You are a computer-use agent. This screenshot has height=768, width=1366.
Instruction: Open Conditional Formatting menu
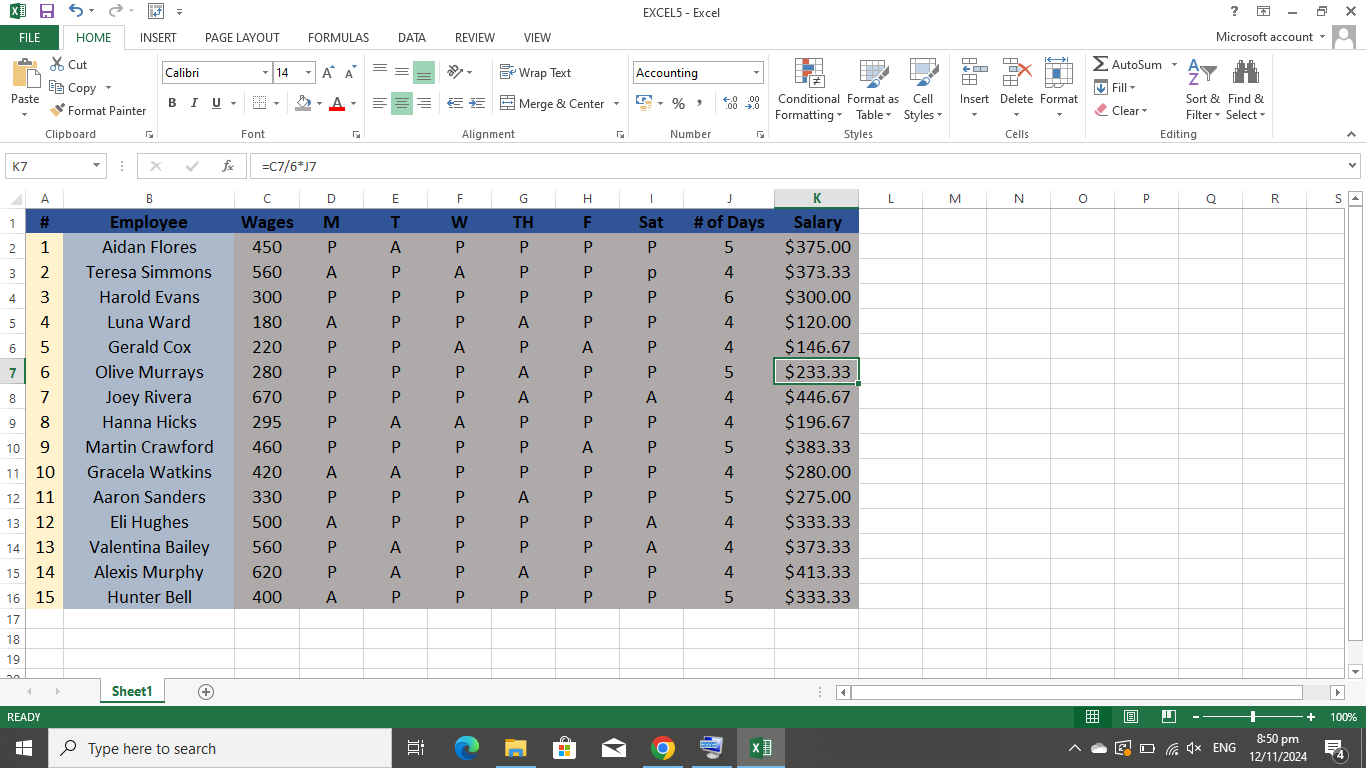click(808, 89)
